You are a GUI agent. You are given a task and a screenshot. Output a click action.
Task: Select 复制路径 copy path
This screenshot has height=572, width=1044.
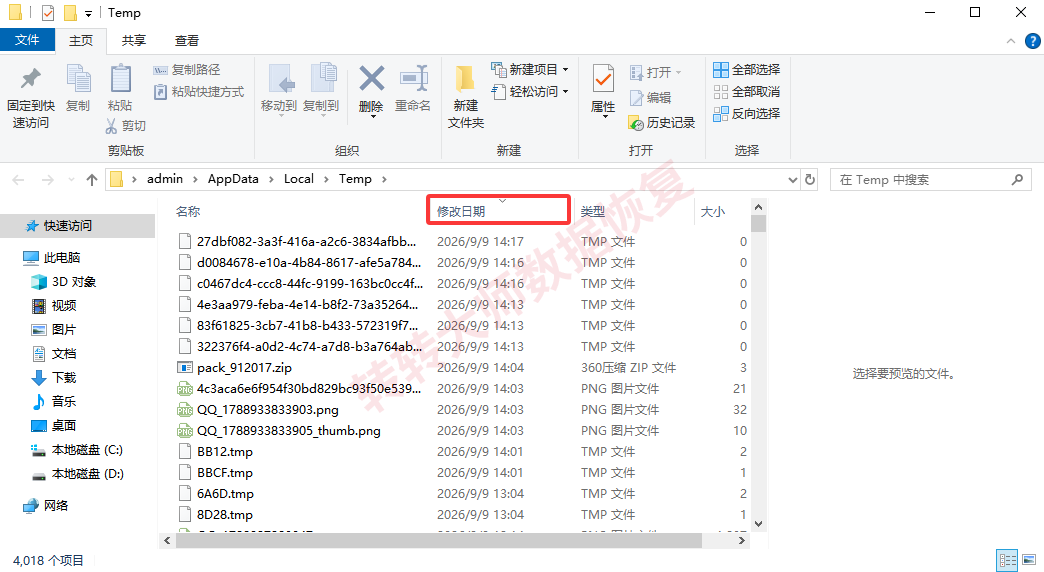pyautogui.click(x=187, y=70)
